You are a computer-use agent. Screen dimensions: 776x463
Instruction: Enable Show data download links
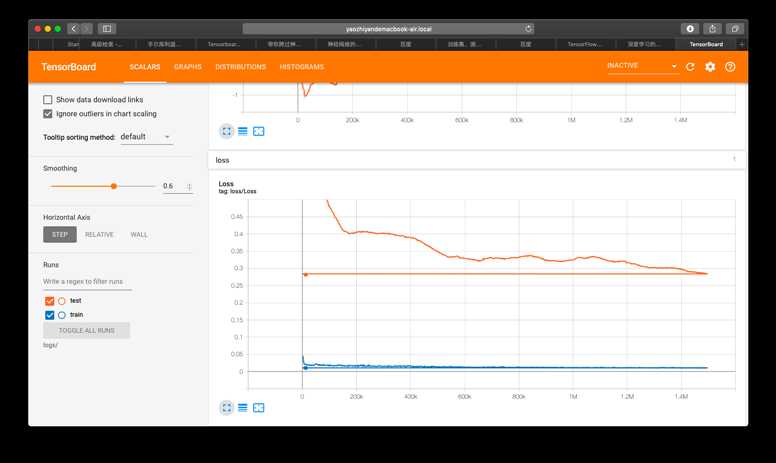(48, 99)
